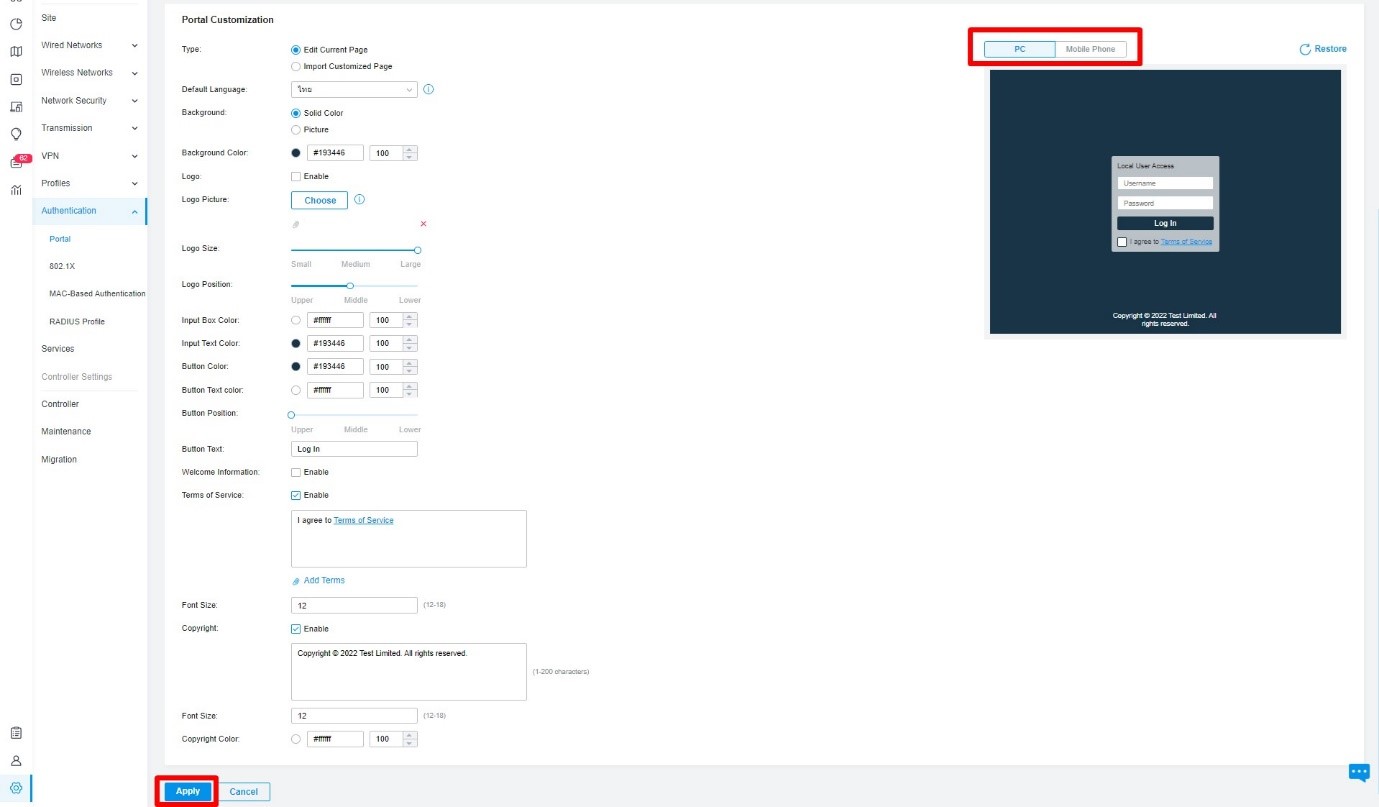Click Input Box Color hex field
This screenshot has width=1379, height=807.
click(335, 320)
